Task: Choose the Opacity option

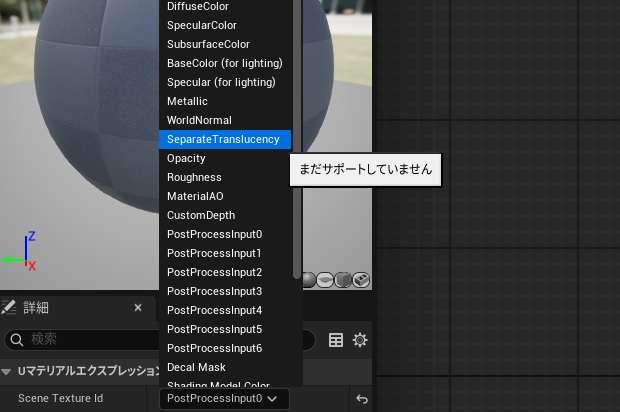Action: click(x=186, y=158)
